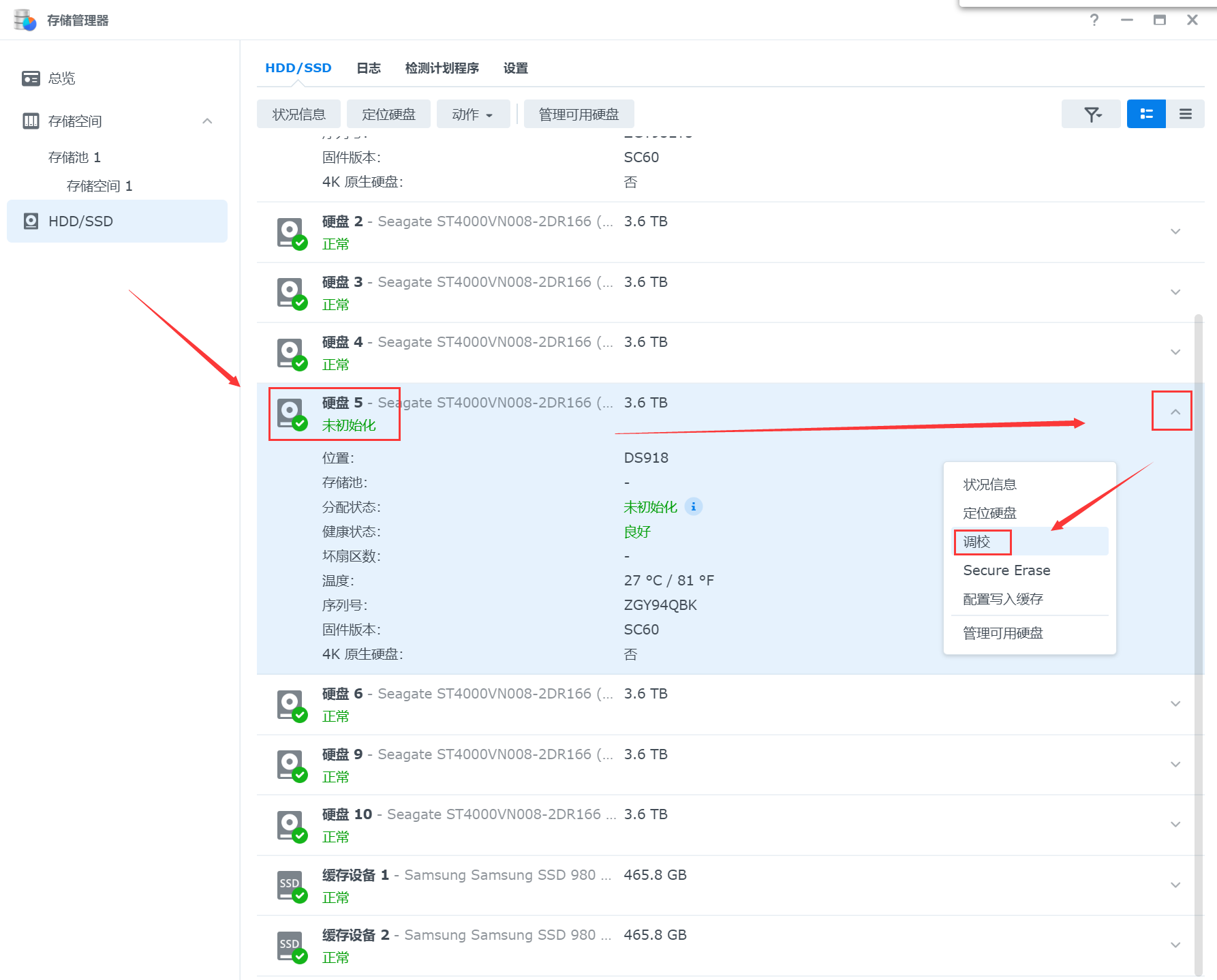
Task: Click 管理可用硬盘 toolbar button
Action: (x=579, y=114)
